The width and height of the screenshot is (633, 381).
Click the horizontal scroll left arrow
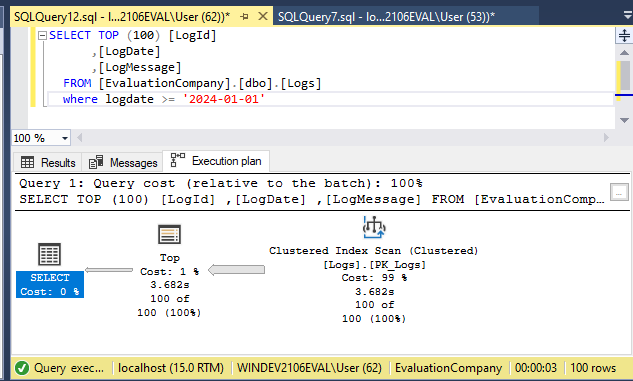click(x=80, y=138)
